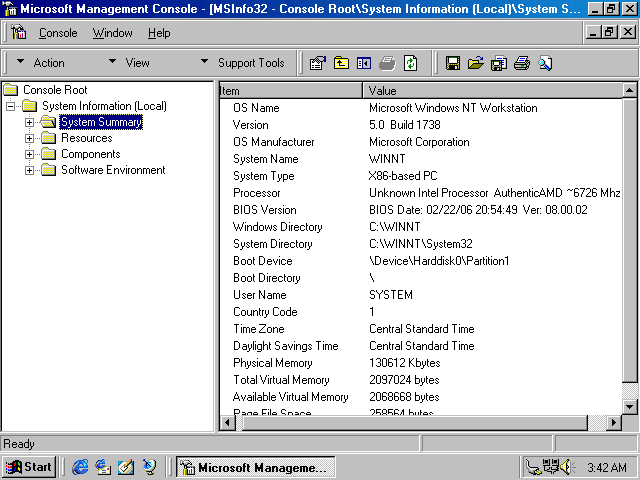Click the Daylight Savings Time label
This screenshot has height=480, width=640.
286,346
